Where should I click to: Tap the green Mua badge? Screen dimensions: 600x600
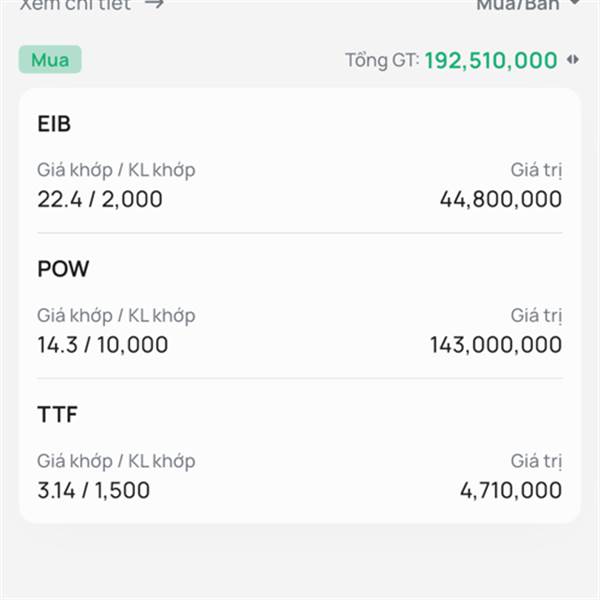(50, 60)
